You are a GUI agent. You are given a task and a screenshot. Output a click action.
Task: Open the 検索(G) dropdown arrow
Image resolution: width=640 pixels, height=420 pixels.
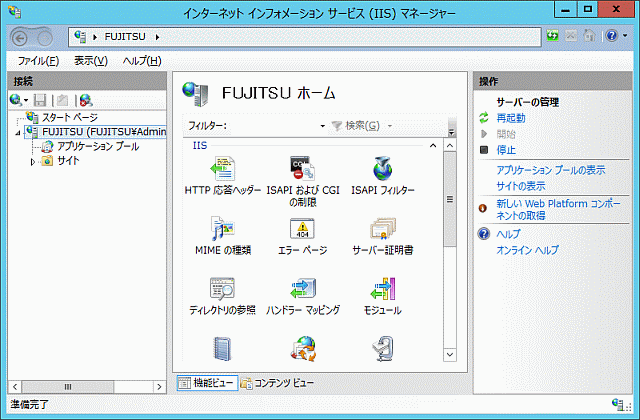click(x=390, y=126)
